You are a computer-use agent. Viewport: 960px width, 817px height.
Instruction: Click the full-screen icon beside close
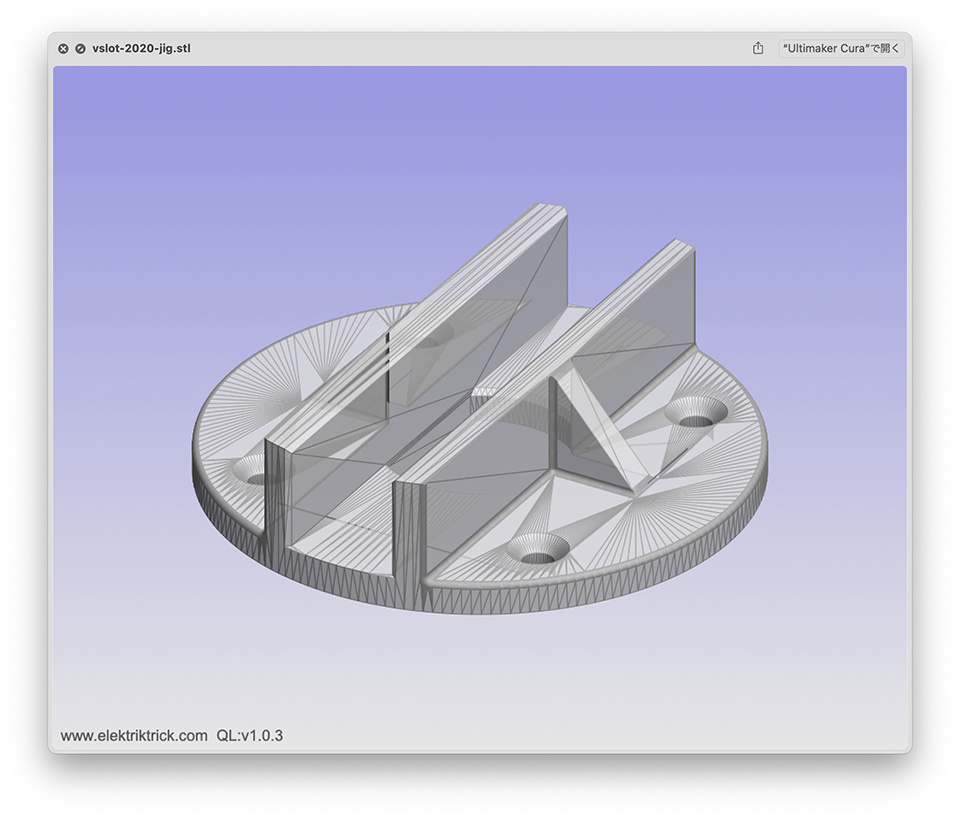click(80, 48)
